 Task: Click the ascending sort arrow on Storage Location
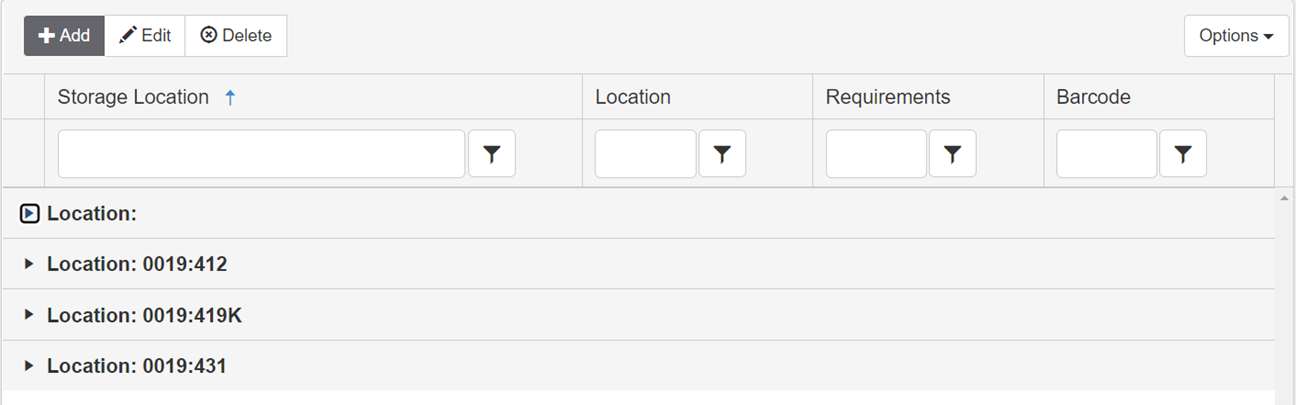(x=230, y=98)
